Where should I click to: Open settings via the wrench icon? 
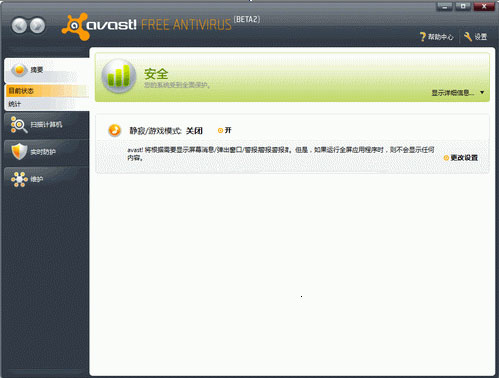[x=468, y=37]
